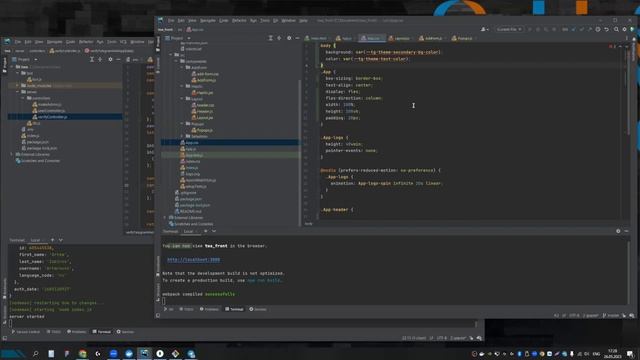Add a new terminal tab with plus in front window
Image resolution: width=640 pixels, height=360 pixels.
205,231
